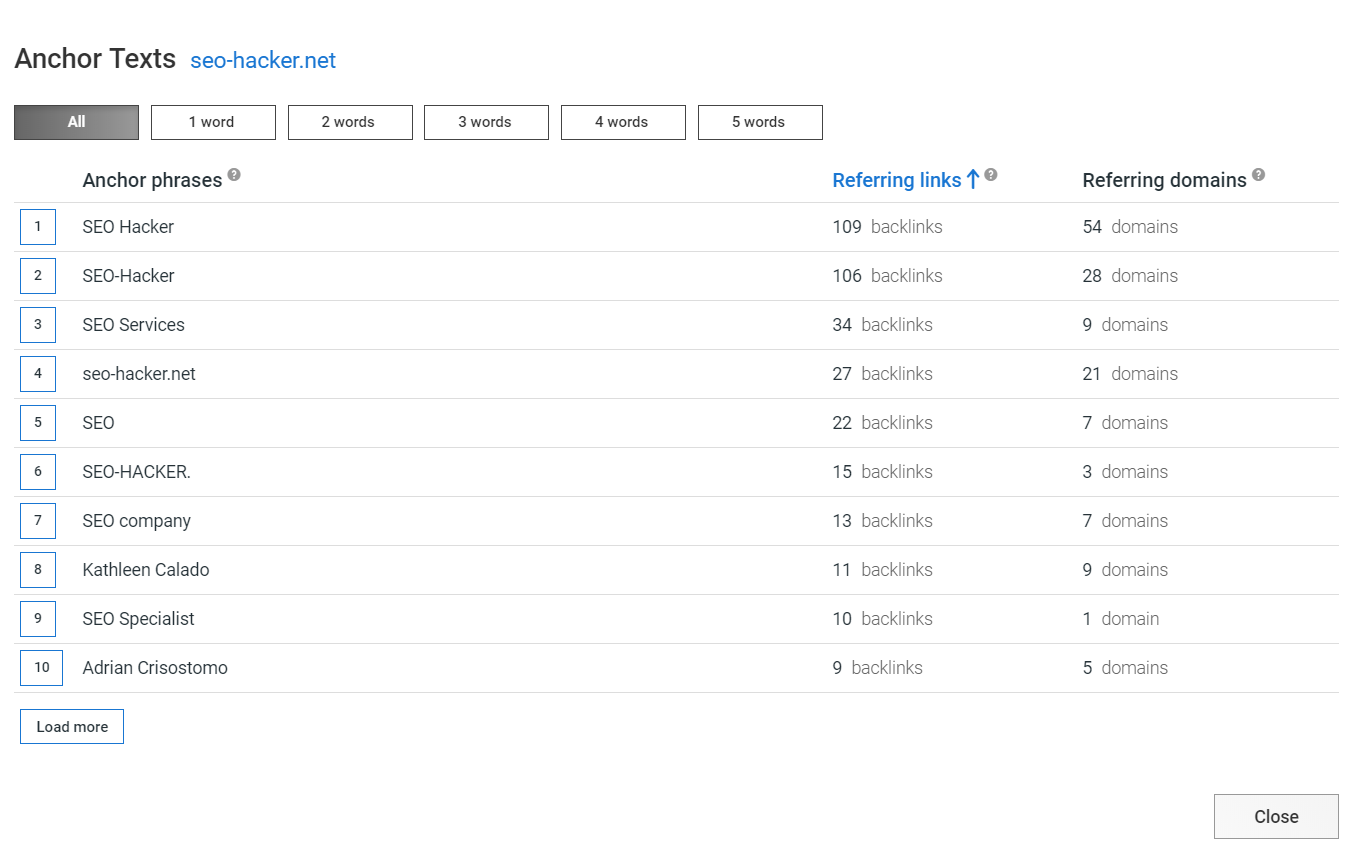
Task: Expand row number 10 for Adrian Crisostomo
Action: coord(42,668)
